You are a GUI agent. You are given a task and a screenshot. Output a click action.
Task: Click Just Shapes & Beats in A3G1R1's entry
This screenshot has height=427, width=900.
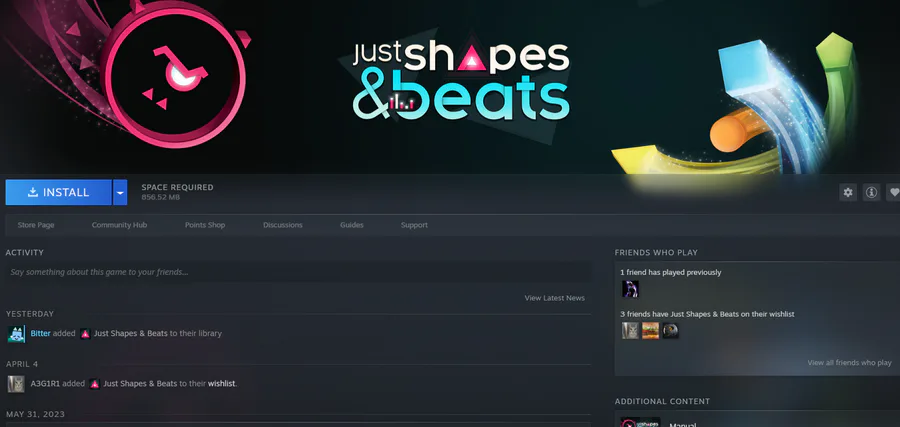pos(140,383)
